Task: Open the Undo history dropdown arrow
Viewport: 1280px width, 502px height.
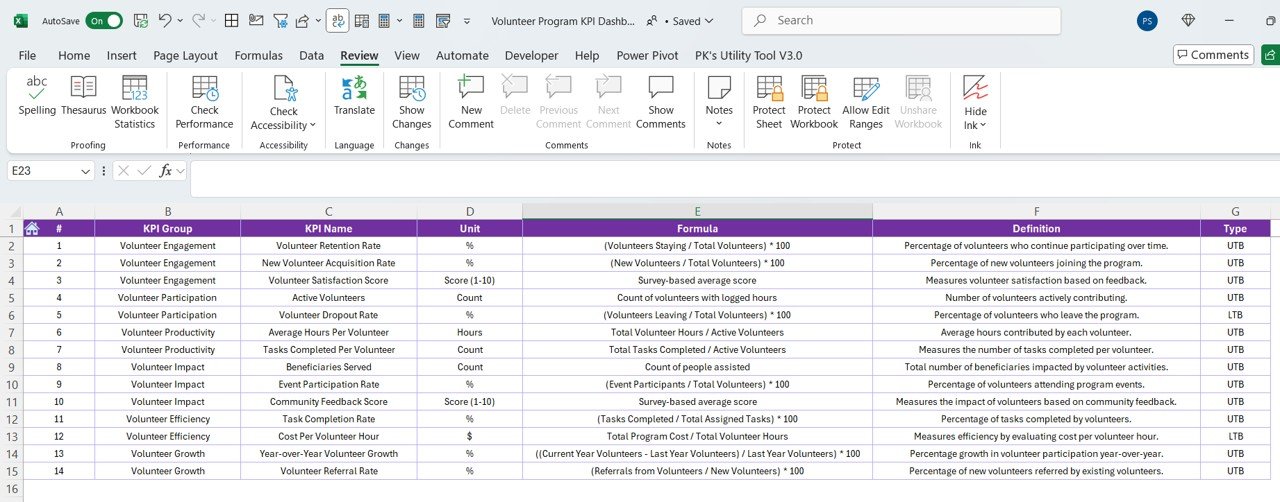Action: pos(181,20)
